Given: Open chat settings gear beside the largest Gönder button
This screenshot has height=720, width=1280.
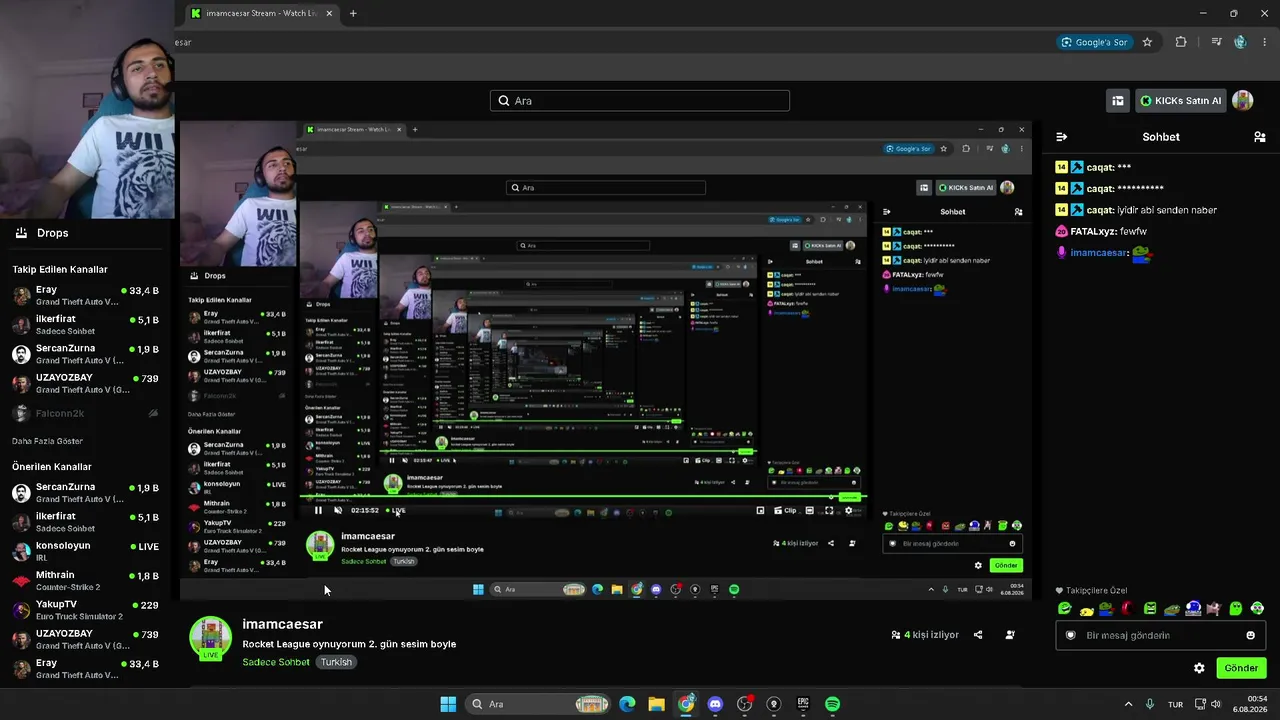Looking at the screenshot, I should coord(1199,668).
